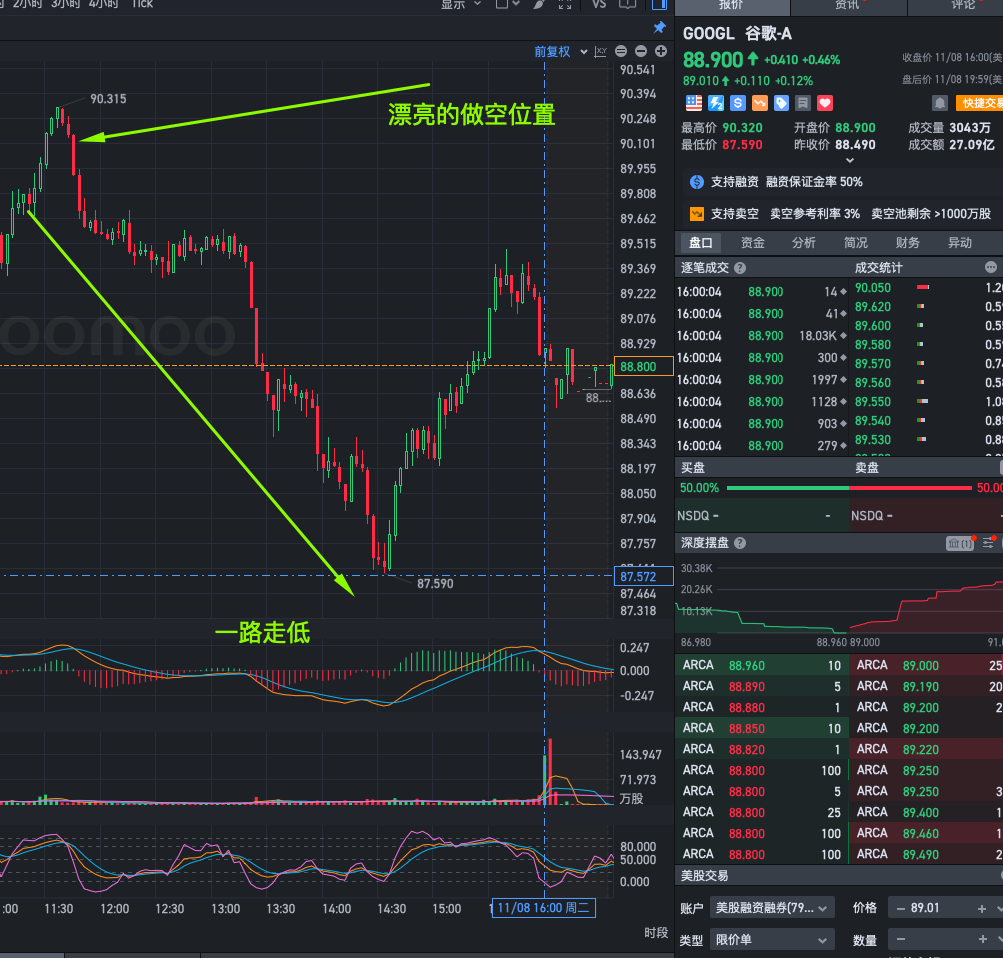Zoom in chart with plus circle icon
The image size is (1003, 958).
click(661, 51)
